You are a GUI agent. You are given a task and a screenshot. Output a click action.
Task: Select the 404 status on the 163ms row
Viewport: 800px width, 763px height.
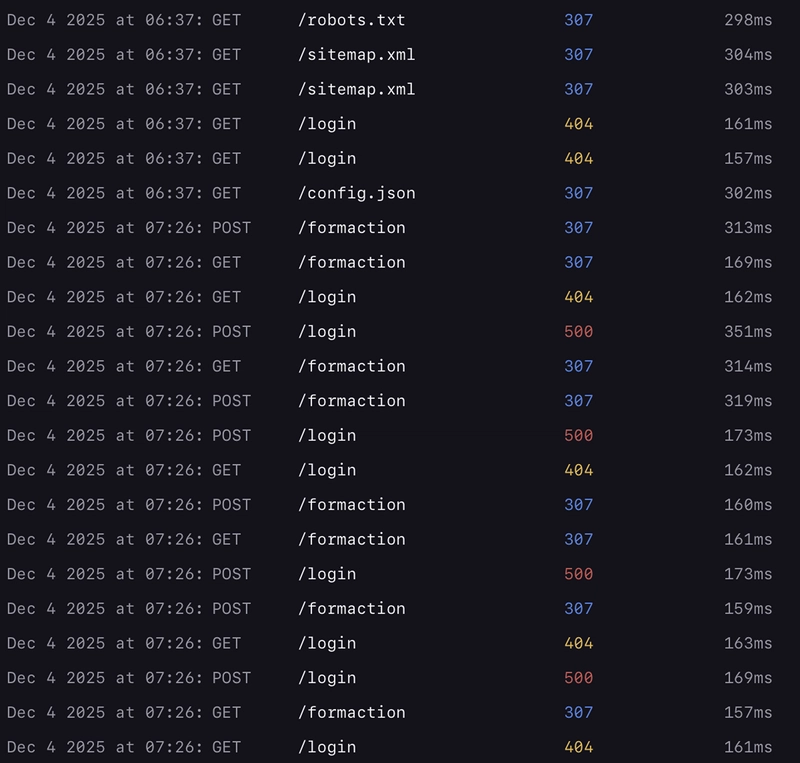578,643
